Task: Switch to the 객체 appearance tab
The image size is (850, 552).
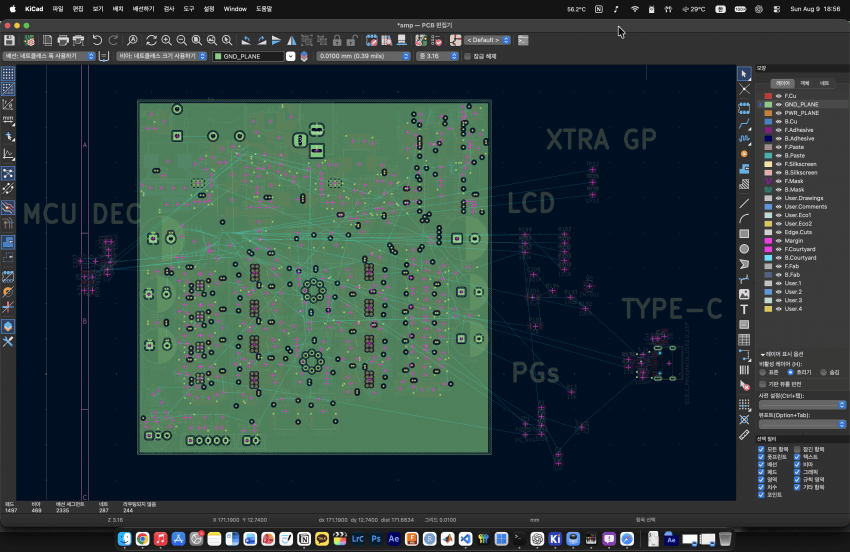Action: coord(805,84)
